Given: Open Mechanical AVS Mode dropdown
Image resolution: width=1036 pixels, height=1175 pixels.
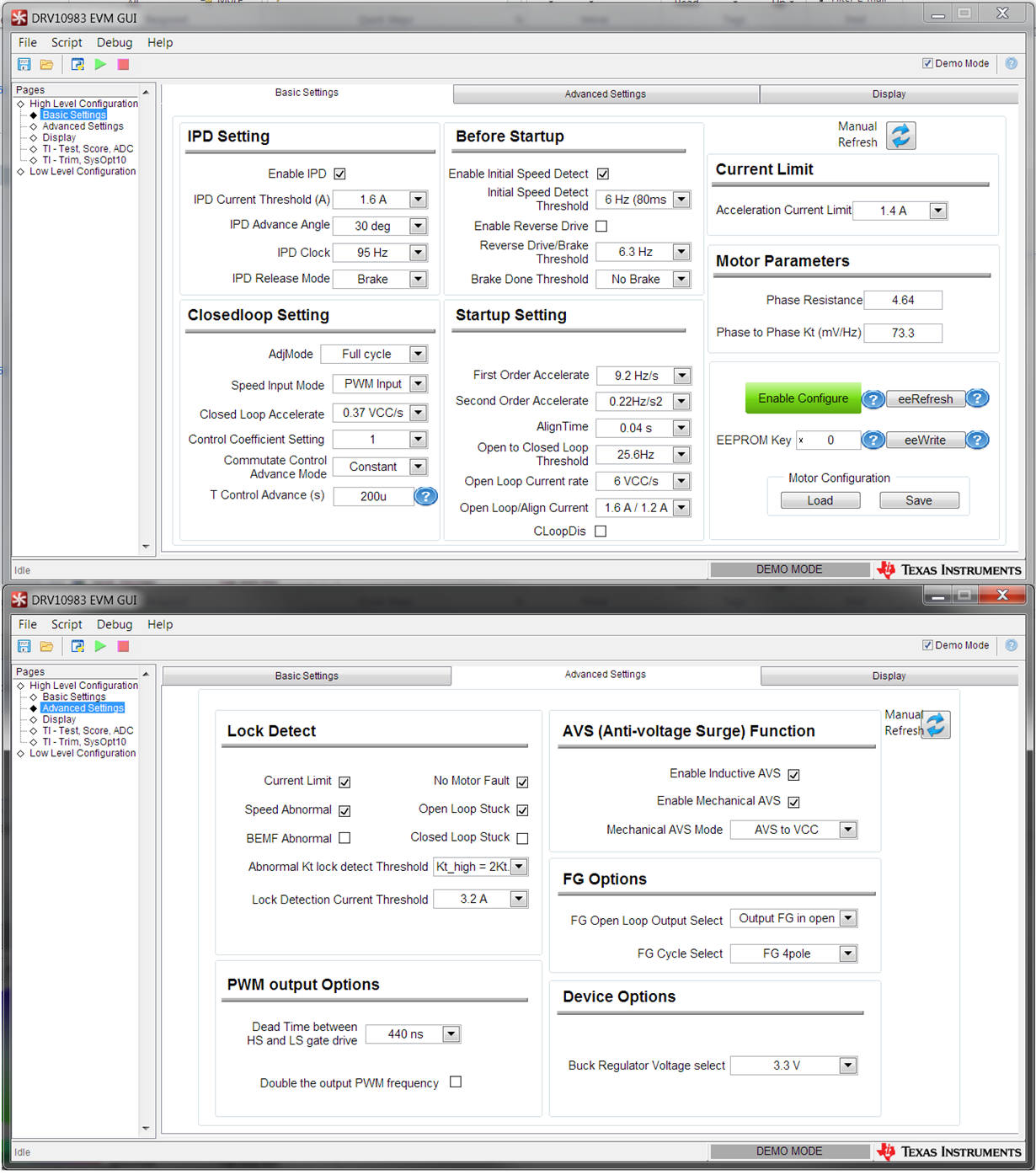Looking at the screenshot, I should click(848, 830).
